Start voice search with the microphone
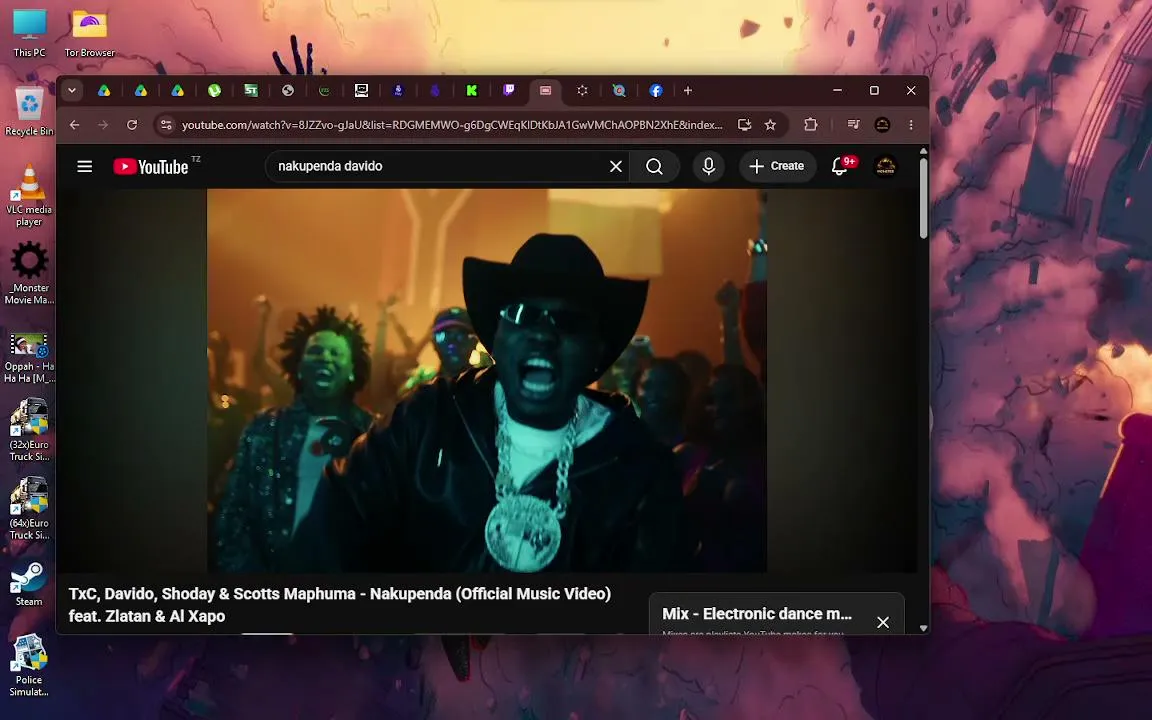Image resolution: width=1152 pixels, height=720 pixels. click(x=708, y=166)
